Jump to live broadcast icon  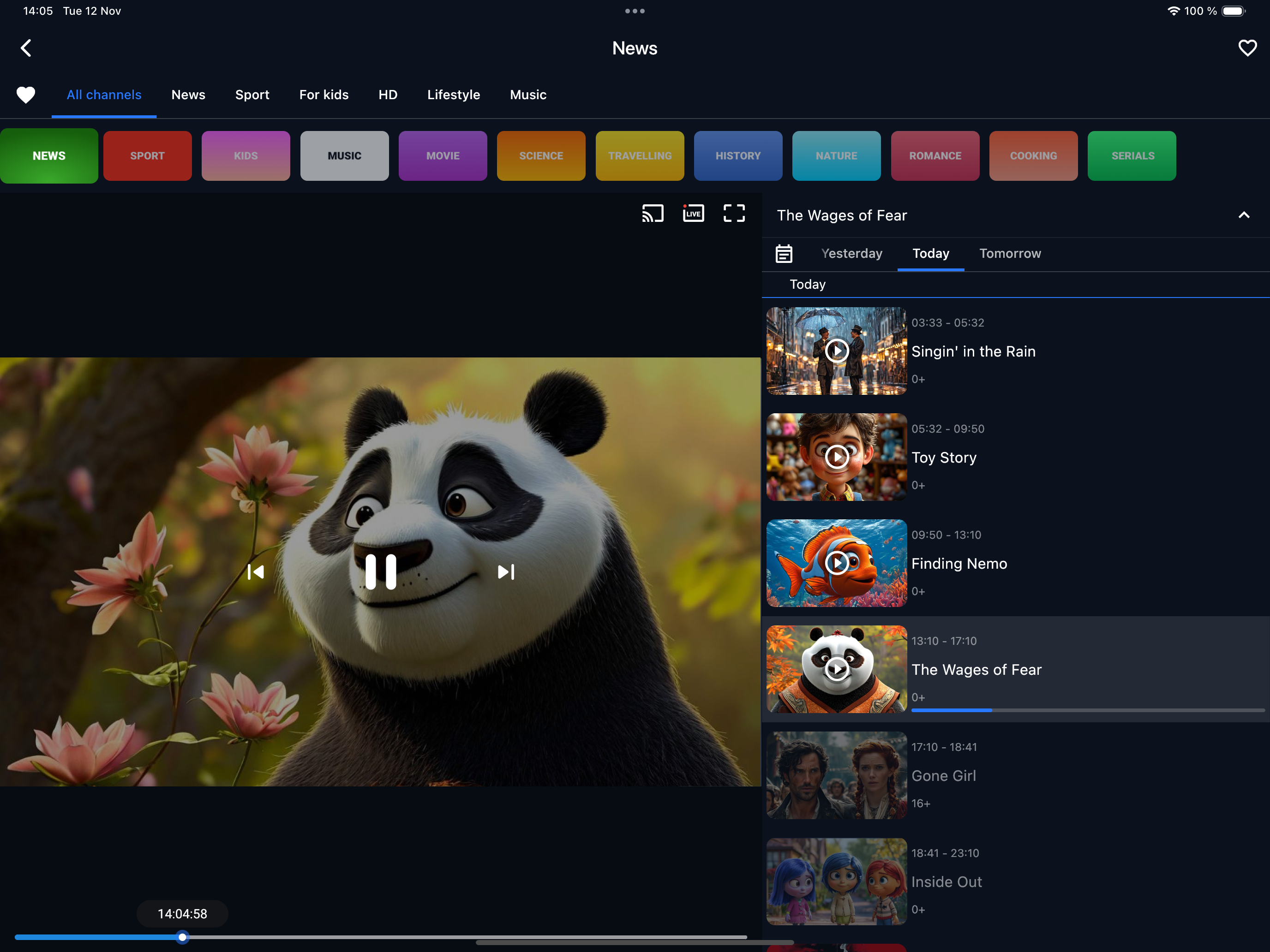(x=693, y=214)
